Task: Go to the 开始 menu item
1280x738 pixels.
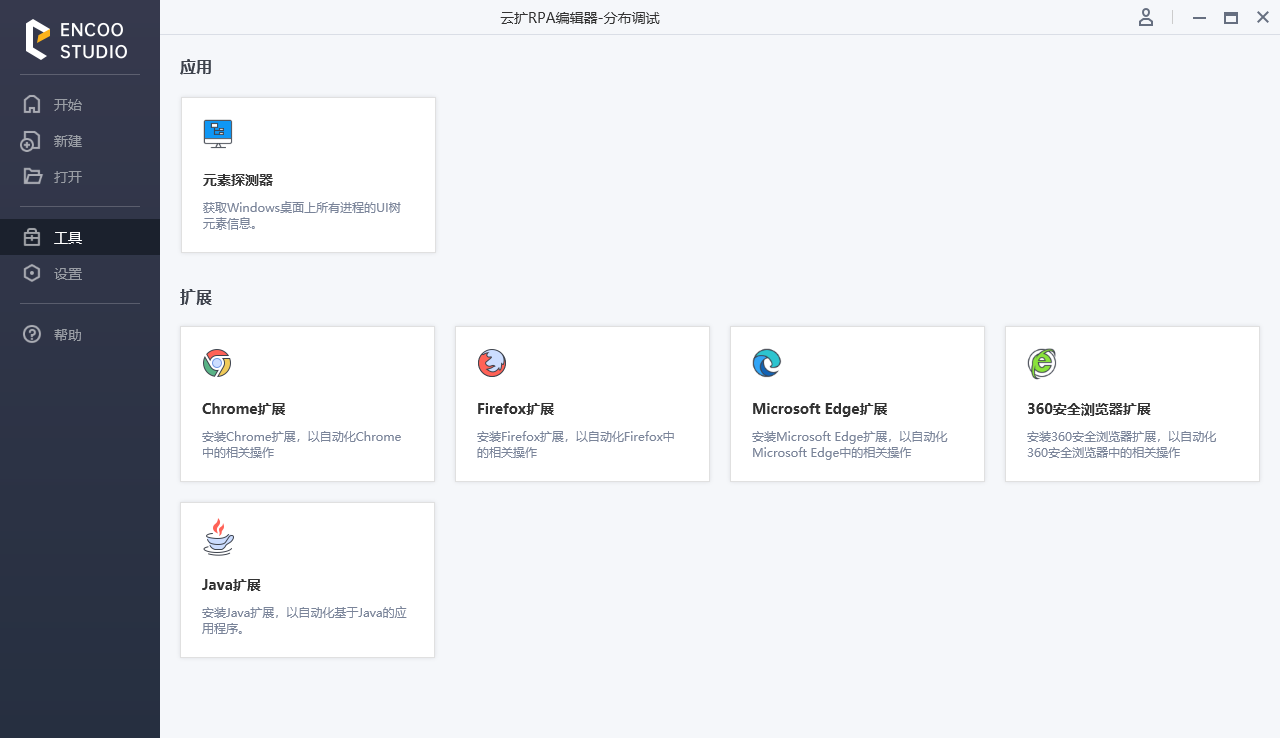Action: [80, 104]
